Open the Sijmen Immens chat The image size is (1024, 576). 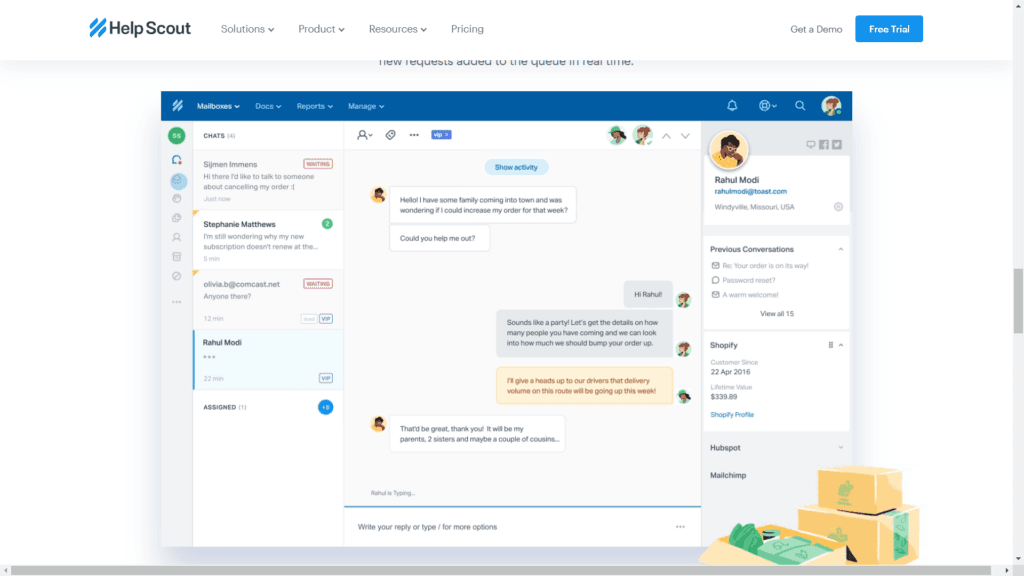pyautogui.click(x=268, y=180)
